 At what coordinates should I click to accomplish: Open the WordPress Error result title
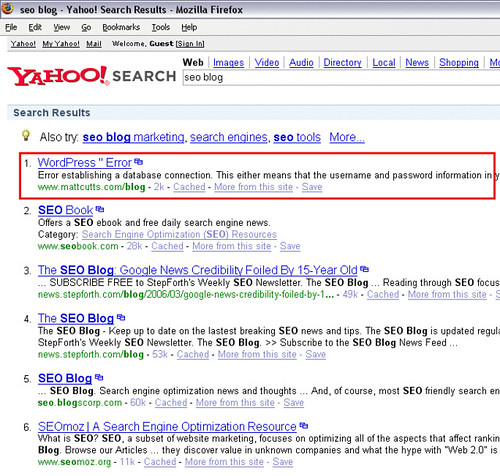point(85,163)
